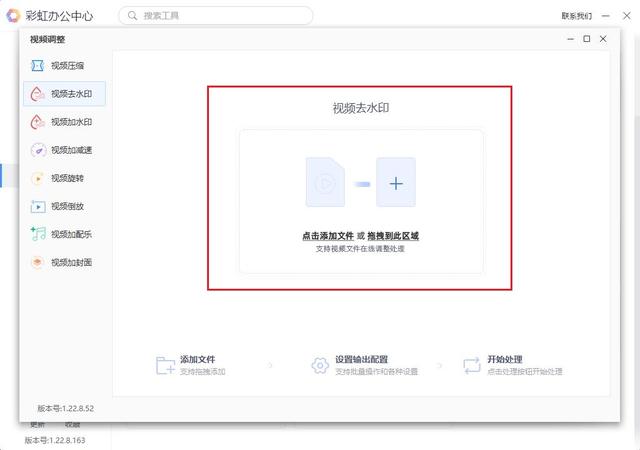640x450 pixels.
Task: Close the 彩虹办公中心 main window
Action: click(x=627, y=16)
